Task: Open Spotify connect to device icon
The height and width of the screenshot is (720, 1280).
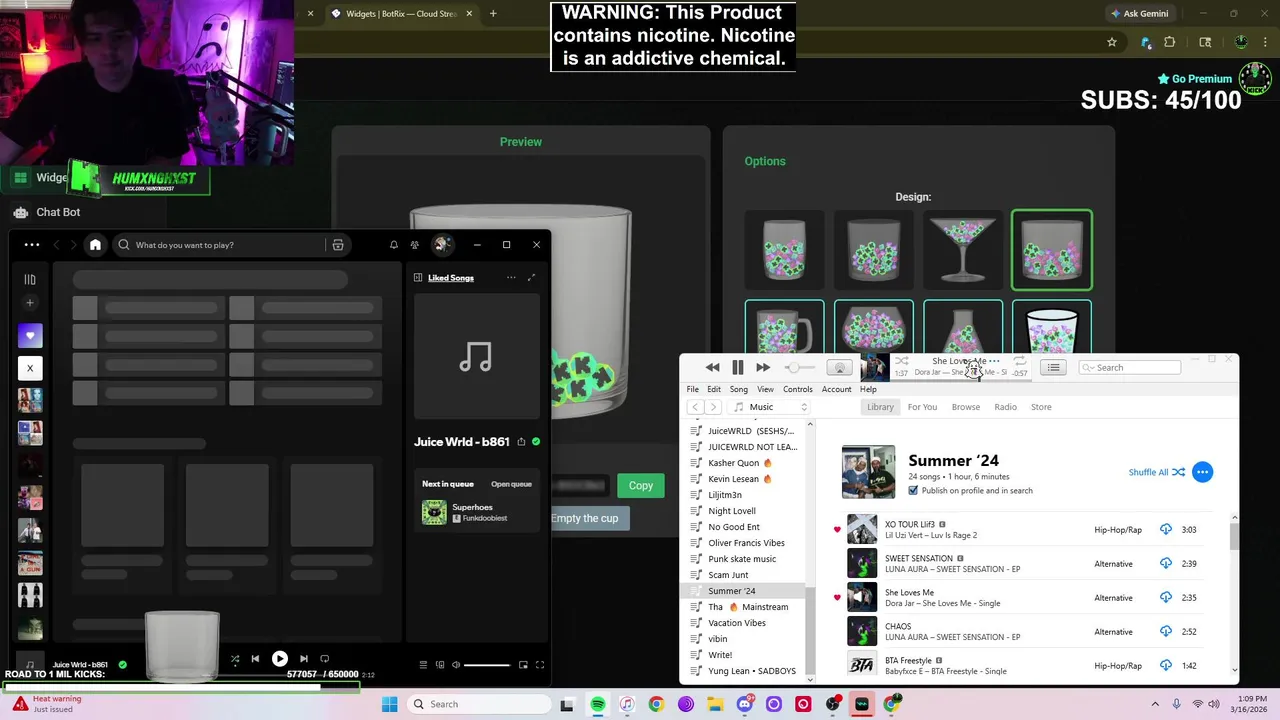Action: (439, 665)
